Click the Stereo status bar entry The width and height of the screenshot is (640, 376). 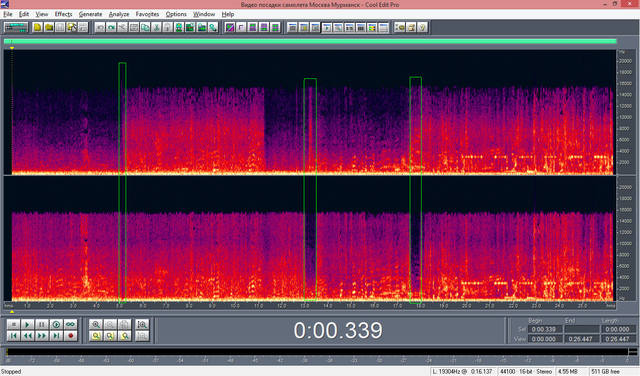pyautogui.click(x=544, y=372)
